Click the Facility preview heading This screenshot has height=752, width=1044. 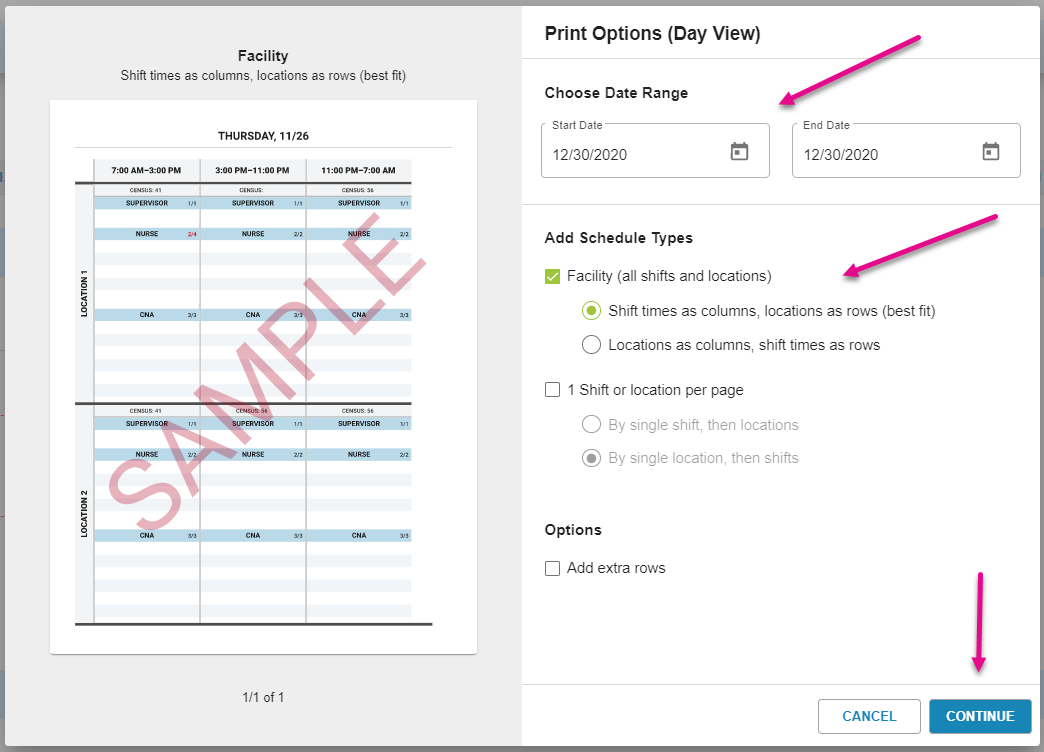263,56
